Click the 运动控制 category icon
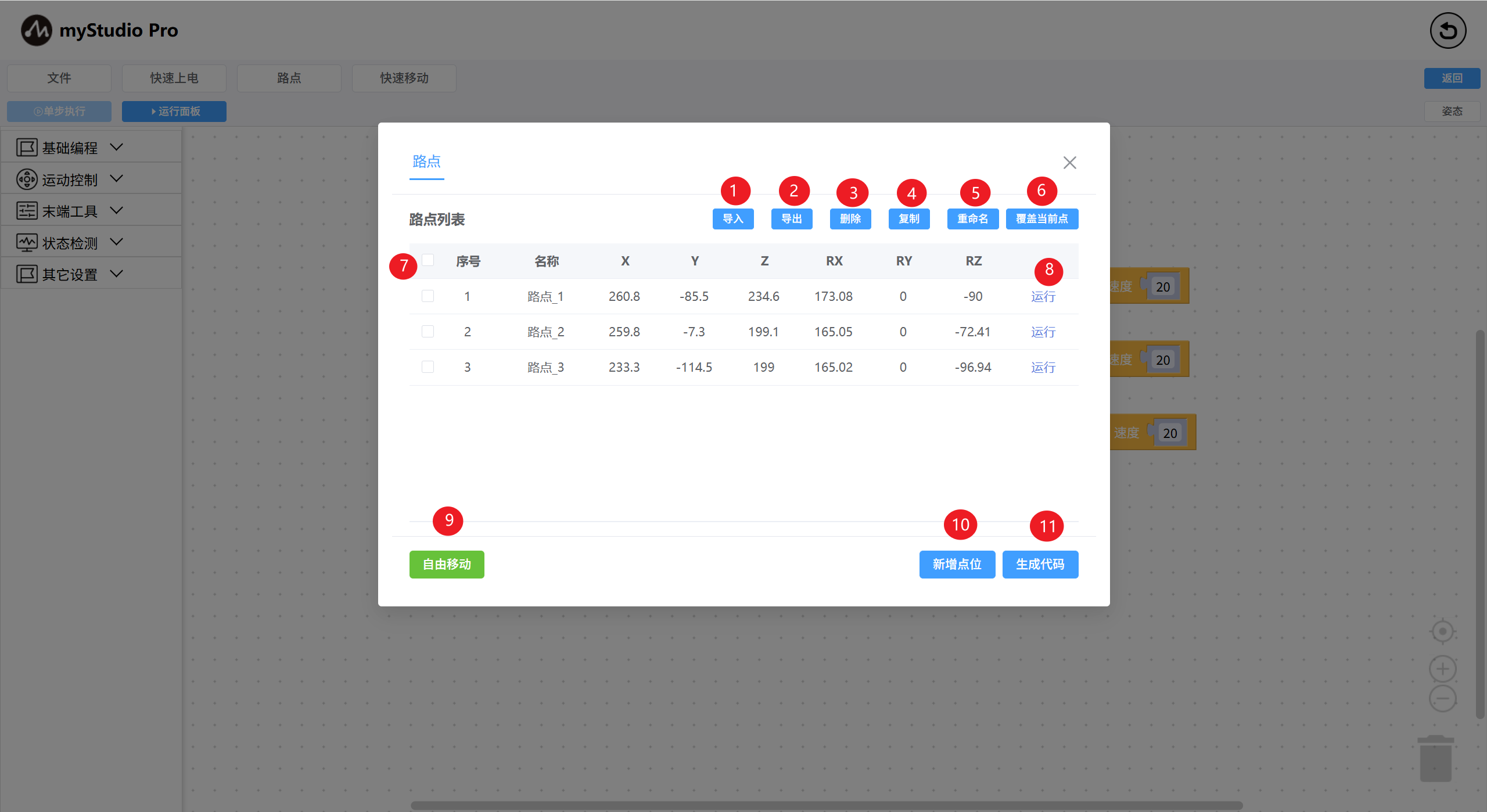Screen dimensions: 1487x812 27,179
